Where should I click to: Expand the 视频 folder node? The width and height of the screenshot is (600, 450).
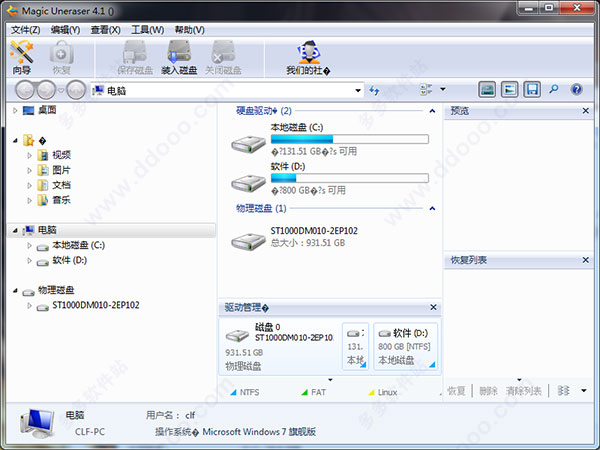tap(29, 155)
